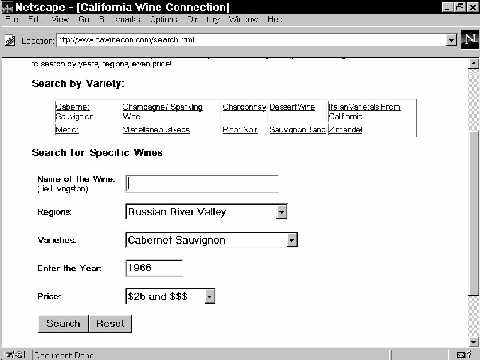Follow the Italian Varietals From California link
The image size is (480, 360).
tap(364, 112)
